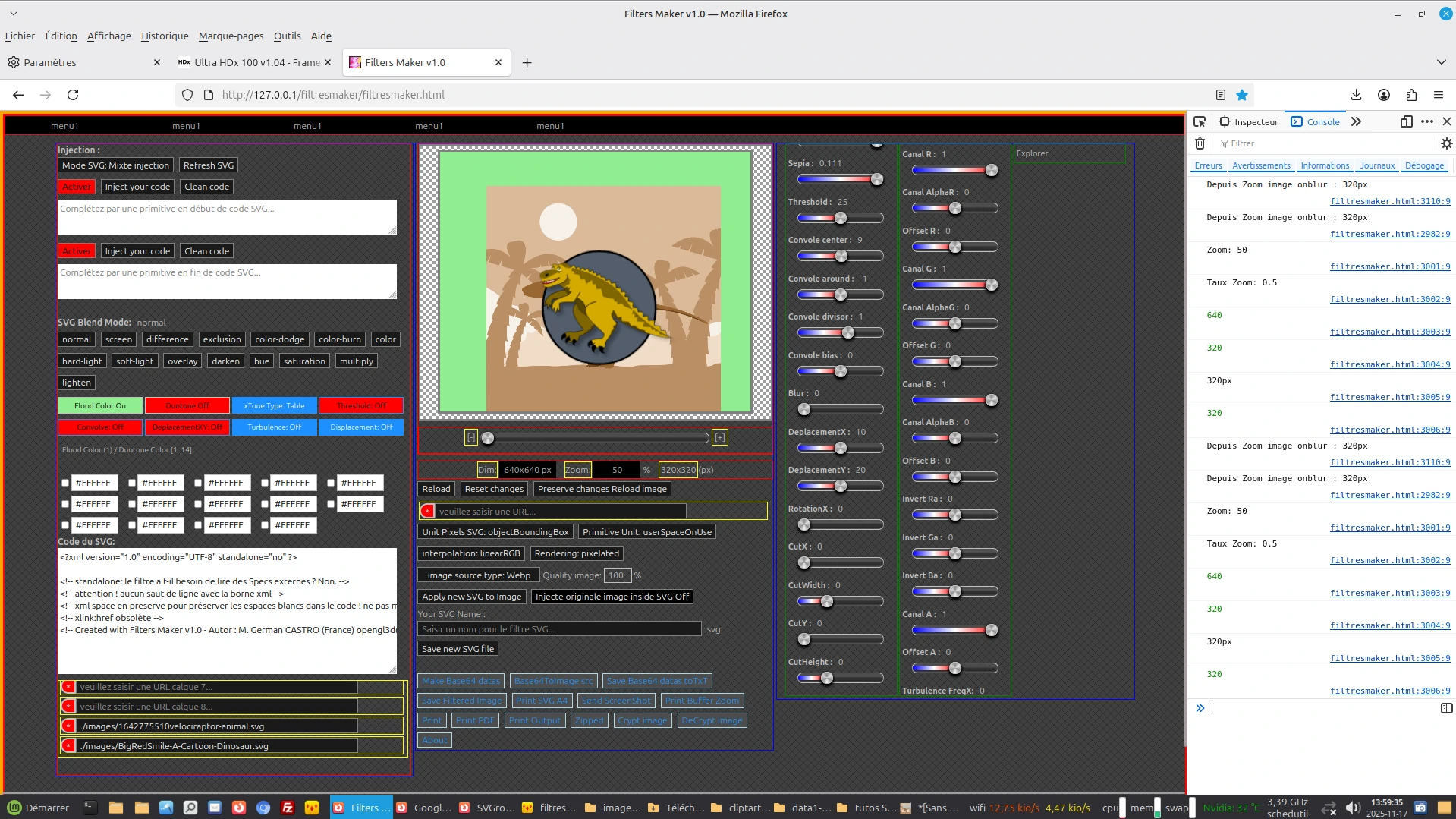Open the Fichier menu
The height and width of the screenshot is (819, 1456).
20,36
